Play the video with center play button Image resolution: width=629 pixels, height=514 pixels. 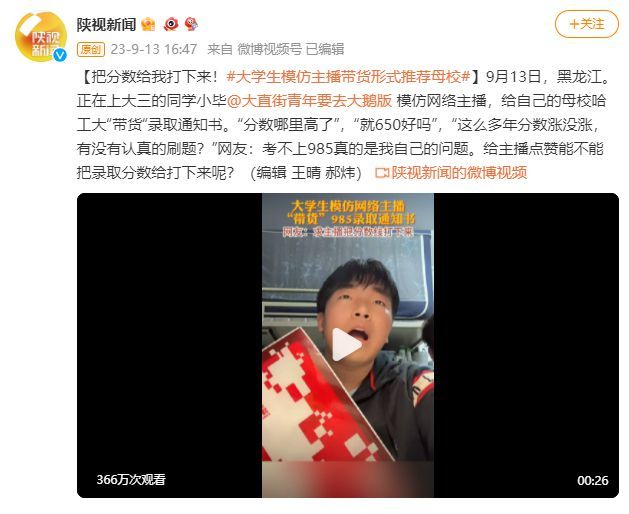click(347, 345)
